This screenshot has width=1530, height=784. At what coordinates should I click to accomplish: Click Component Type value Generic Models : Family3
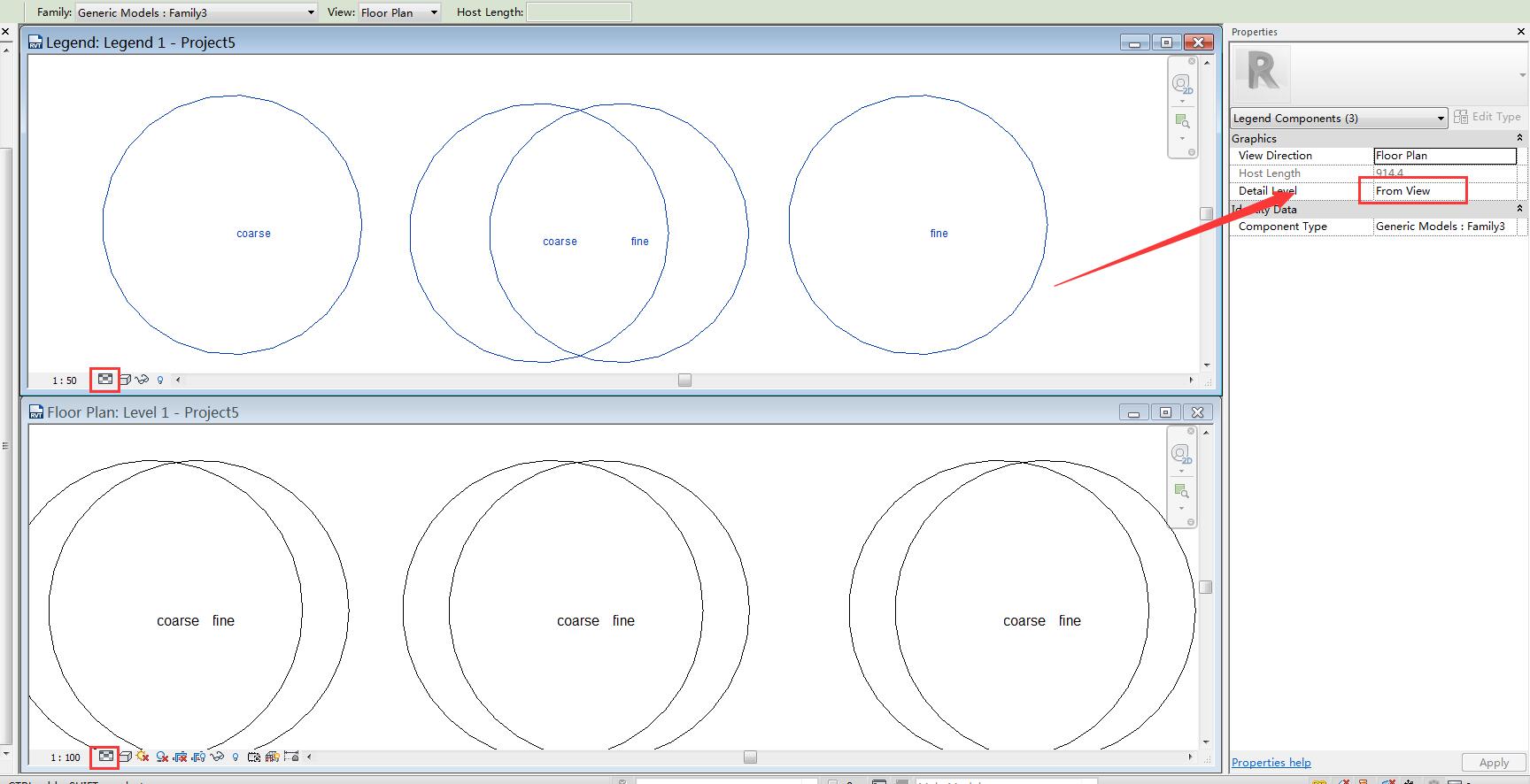[1445, 227]
